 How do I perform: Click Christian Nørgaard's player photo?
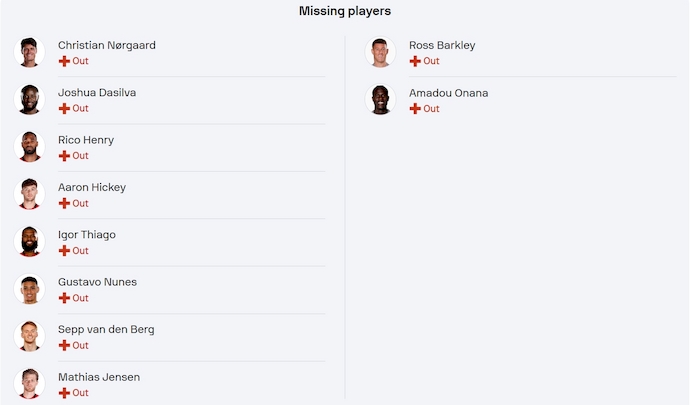click(30, 52)
